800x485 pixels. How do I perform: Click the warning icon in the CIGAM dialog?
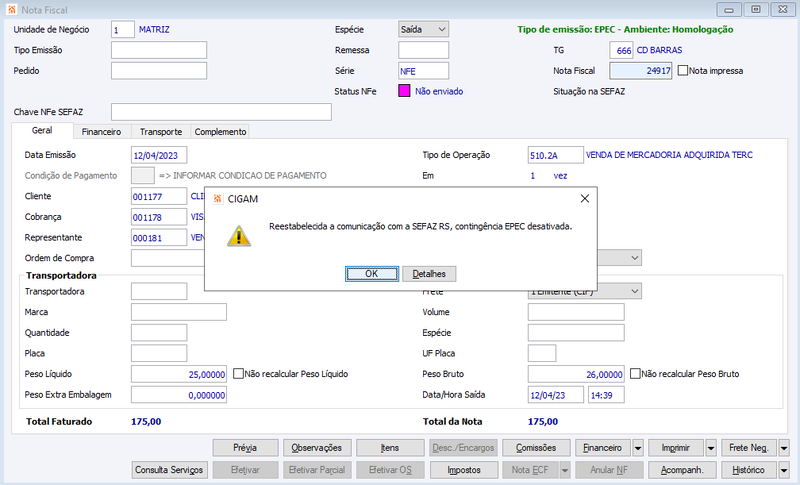click(x=239, y=236)
